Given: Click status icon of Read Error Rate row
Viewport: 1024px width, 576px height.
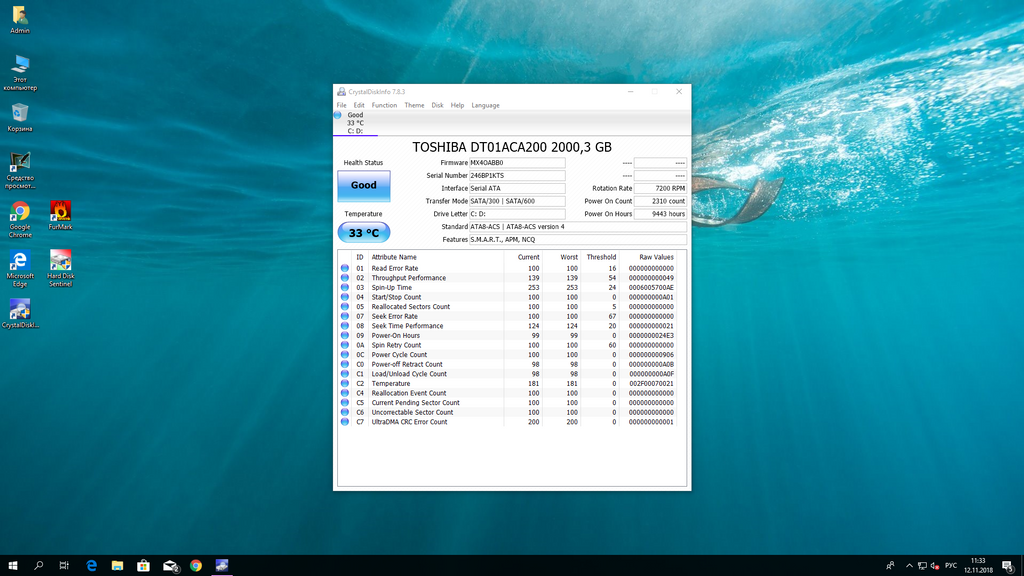Looking at the screenshot, I should pos(345,268).
